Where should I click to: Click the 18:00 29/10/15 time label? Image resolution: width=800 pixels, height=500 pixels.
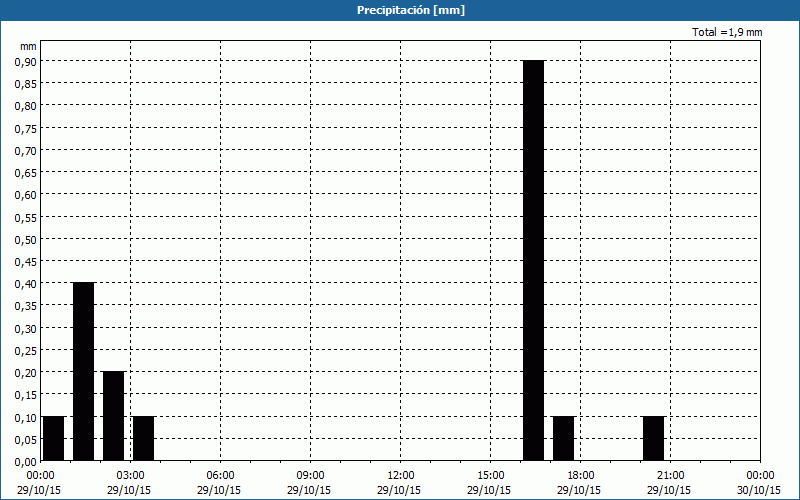(x=580, y=483)
